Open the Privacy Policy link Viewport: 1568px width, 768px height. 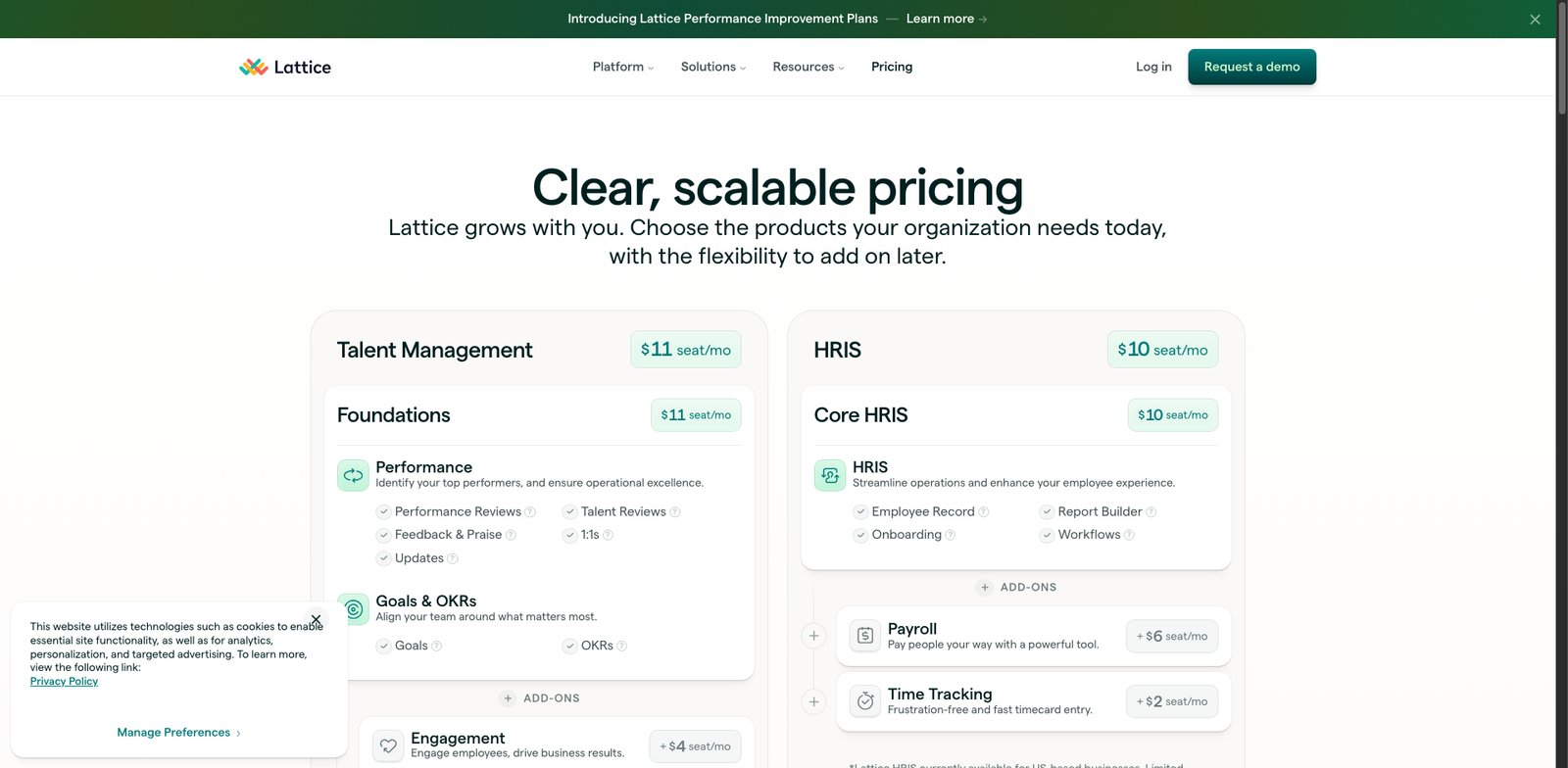point(64,682)
